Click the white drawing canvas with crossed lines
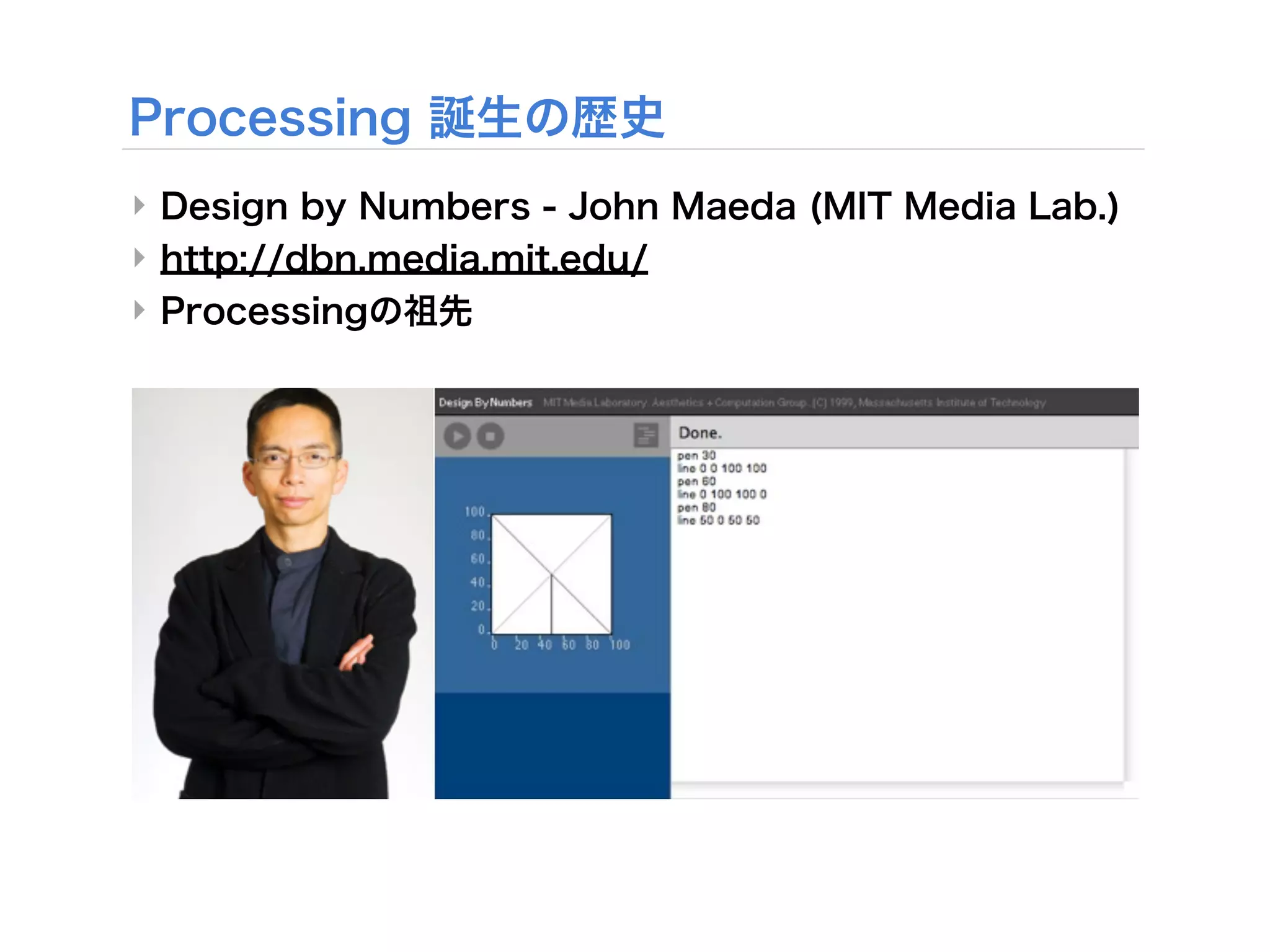This screenshot has width=1270, height=952. click(x=551, y=574)
